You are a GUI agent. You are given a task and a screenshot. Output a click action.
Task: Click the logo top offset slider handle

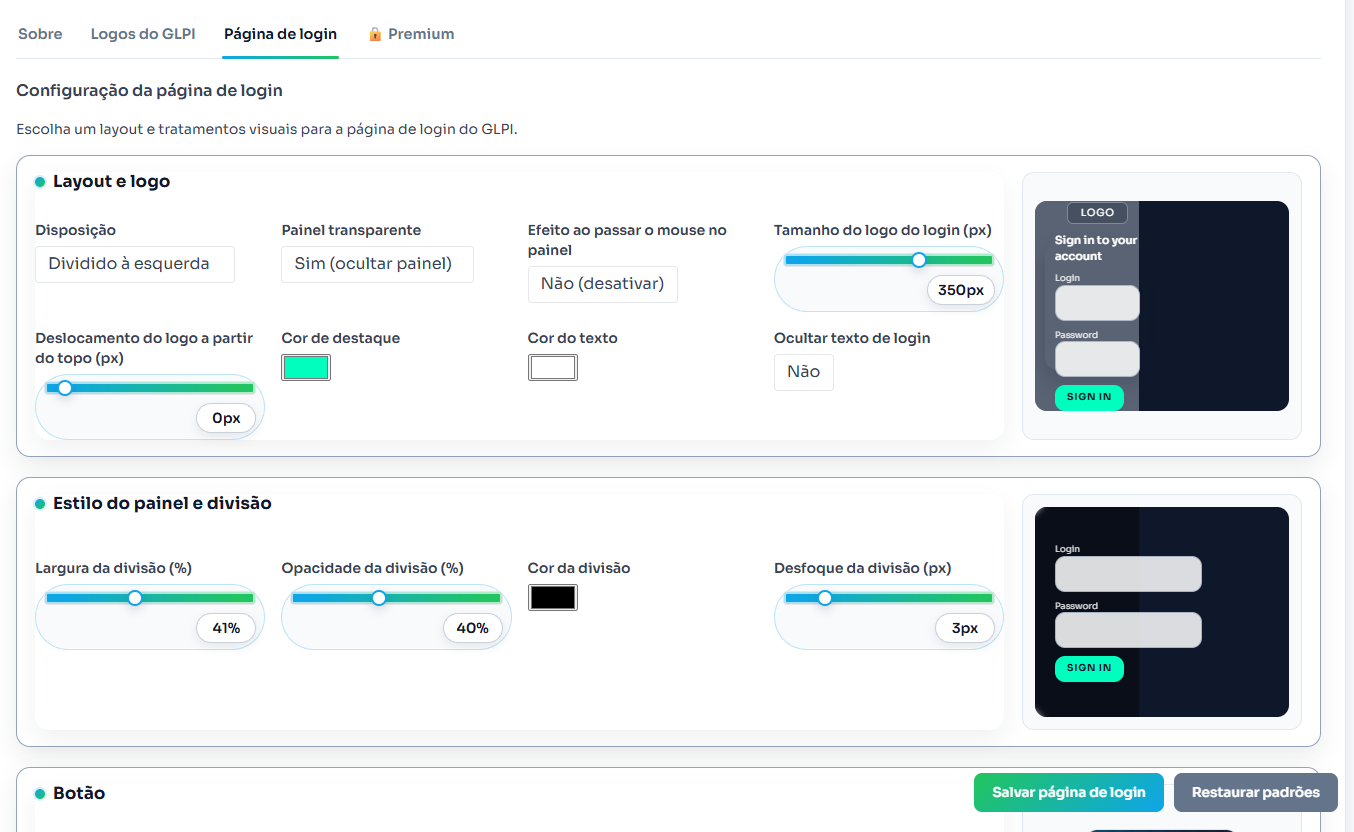(65, 388)
